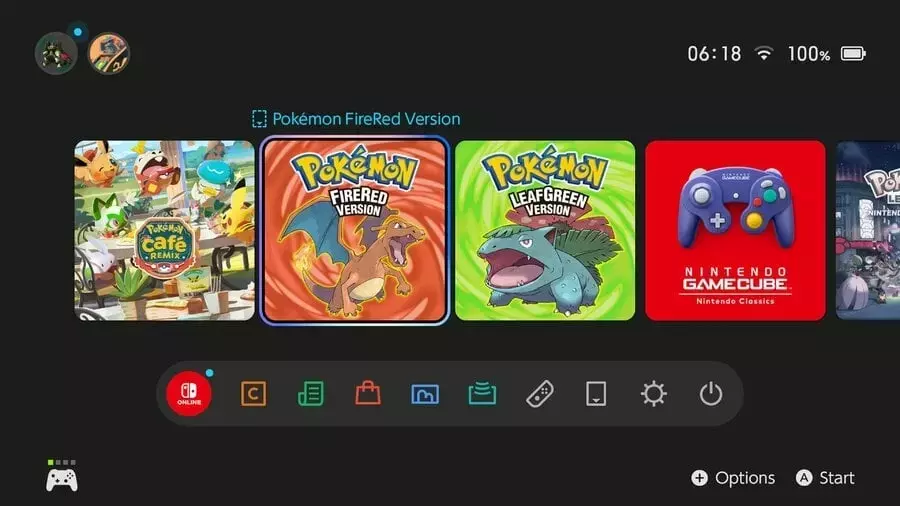
Task: Open System Settings gear icon
Action: point(653,394)
